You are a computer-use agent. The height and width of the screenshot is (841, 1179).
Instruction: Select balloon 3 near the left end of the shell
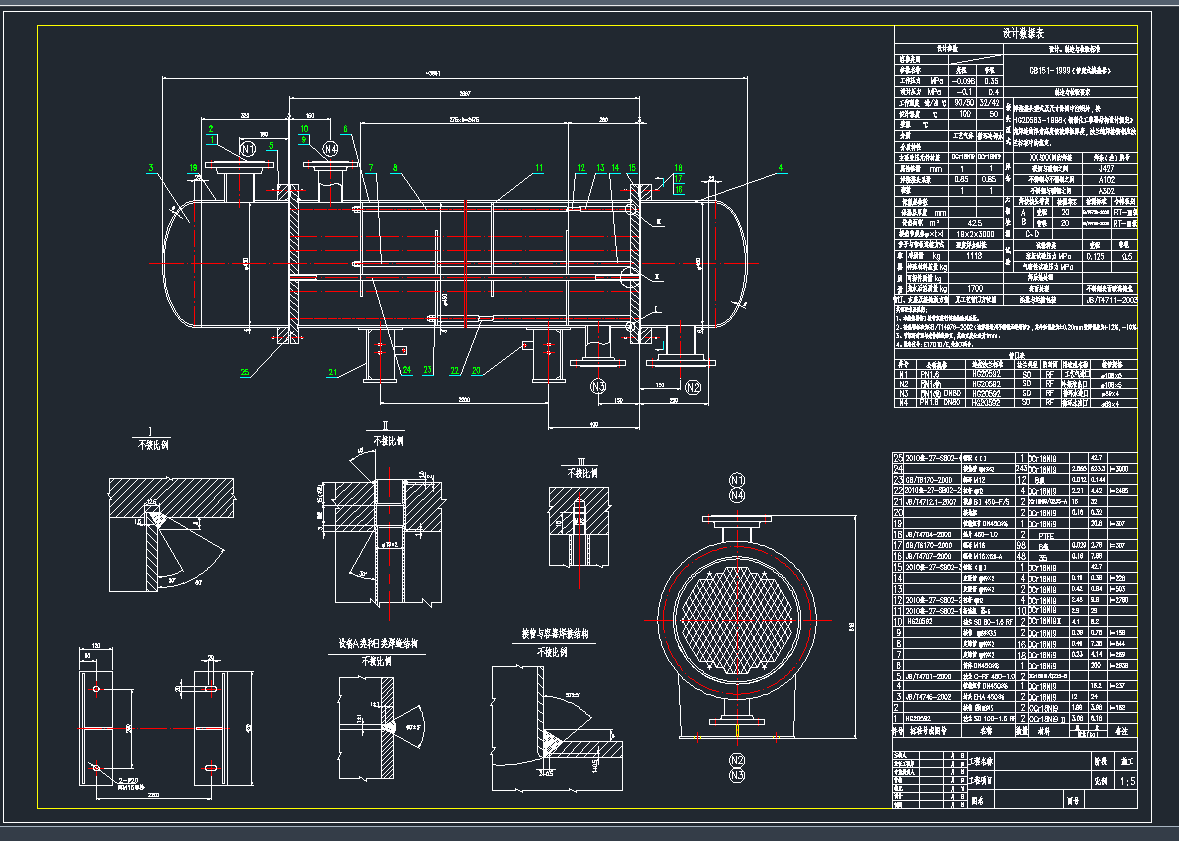150,167
